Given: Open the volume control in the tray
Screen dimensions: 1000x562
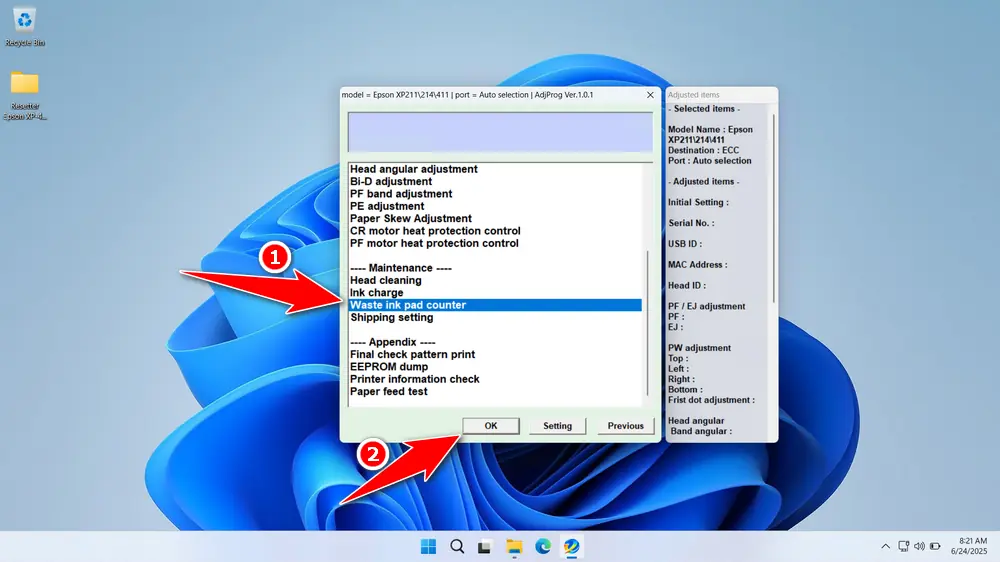Looking at the screenshot, I should point(919,547).
